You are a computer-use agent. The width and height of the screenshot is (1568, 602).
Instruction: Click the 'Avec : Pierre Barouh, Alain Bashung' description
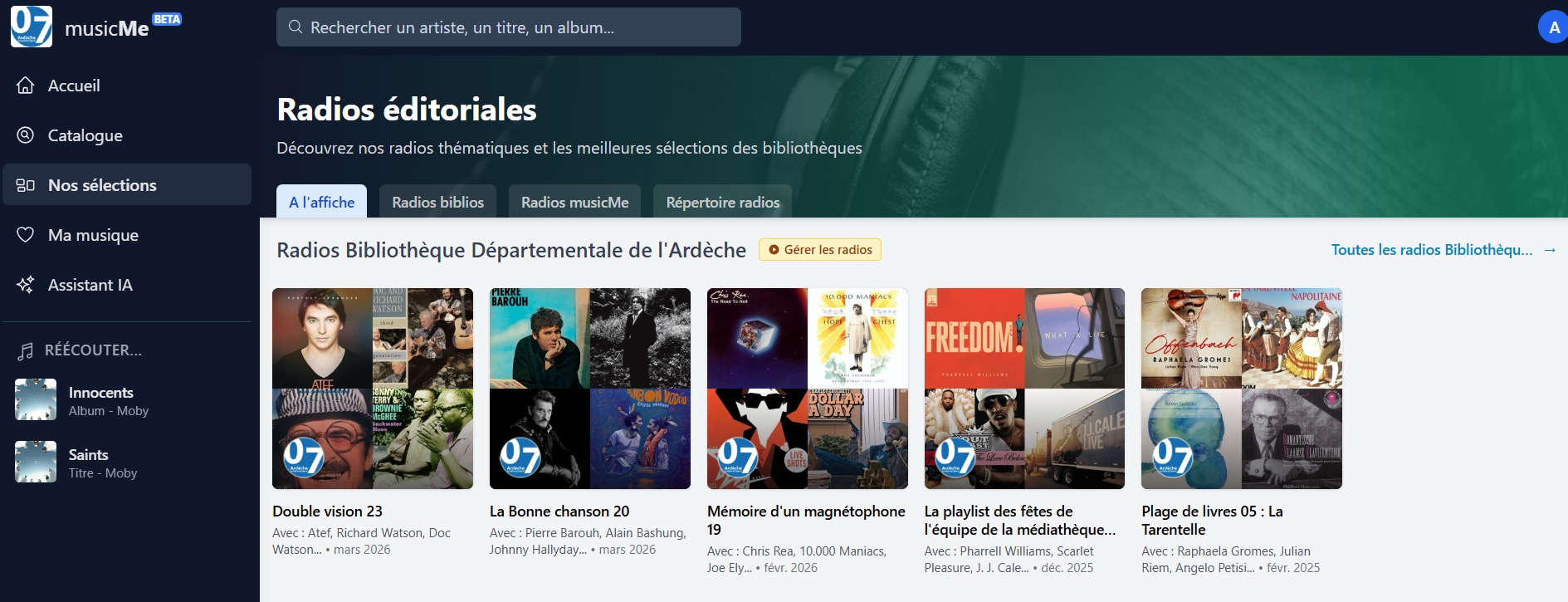(x=588, y=541)
